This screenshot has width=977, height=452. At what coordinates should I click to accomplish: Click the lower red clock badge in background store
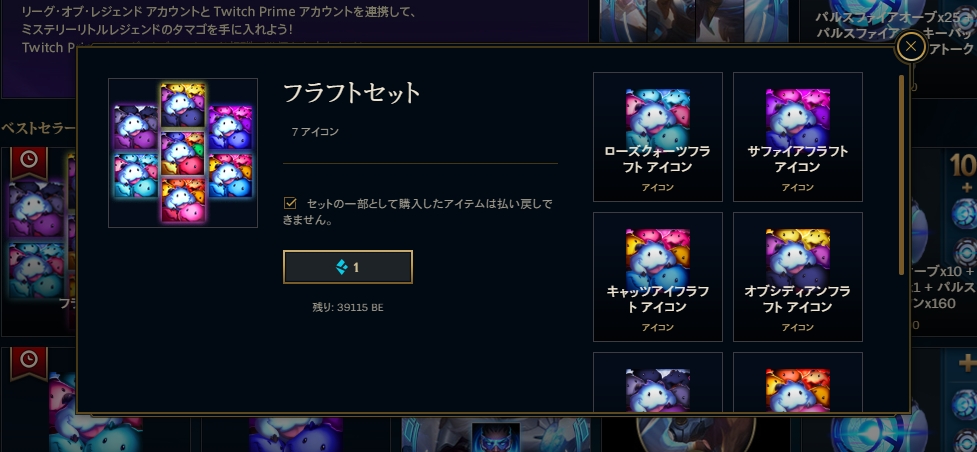(28, 362)
